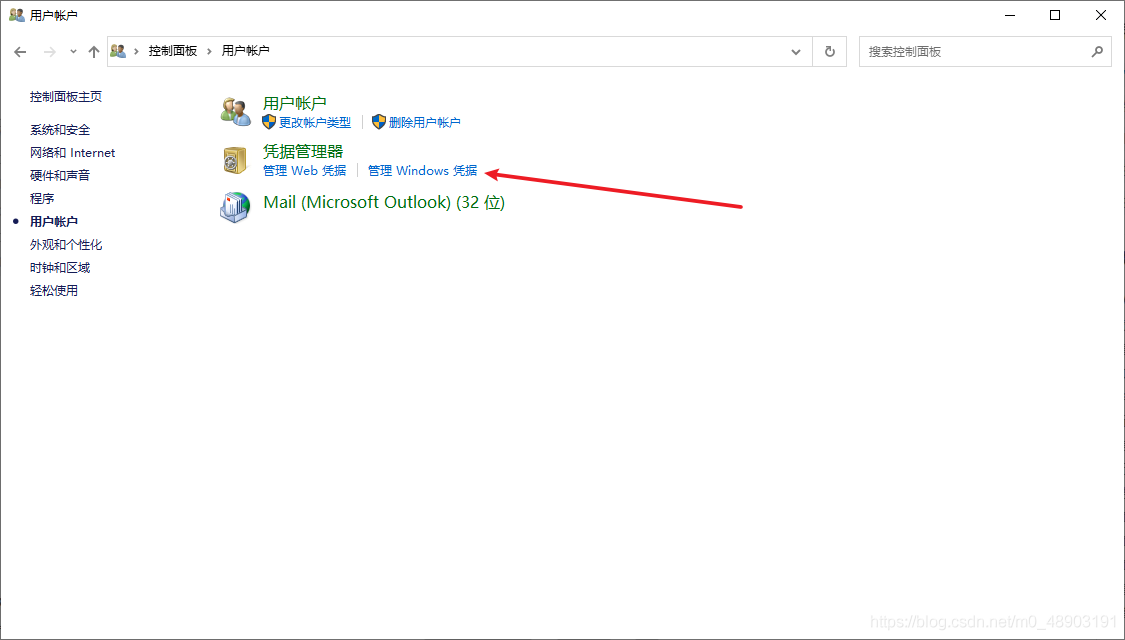Open 时钟和区域 category
1125x640 pixels.
coord(60,268)
